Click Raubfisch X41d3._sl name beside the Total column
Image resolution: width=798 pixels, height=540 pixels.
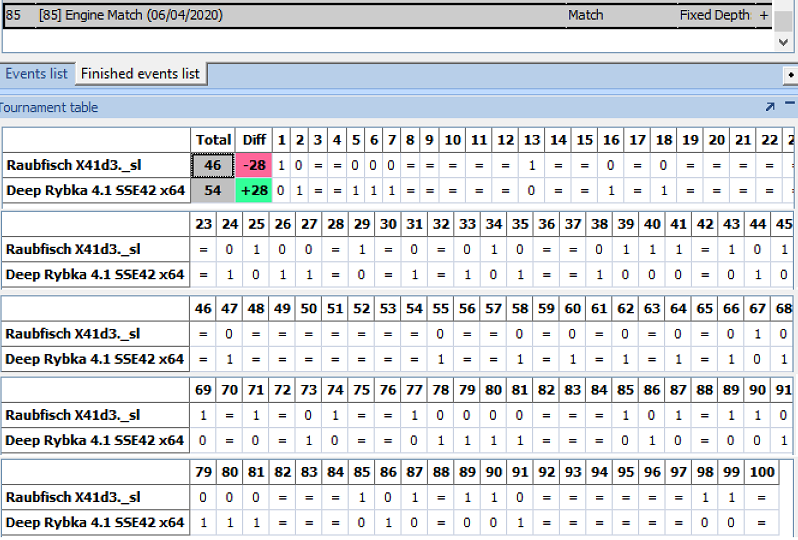74,165
